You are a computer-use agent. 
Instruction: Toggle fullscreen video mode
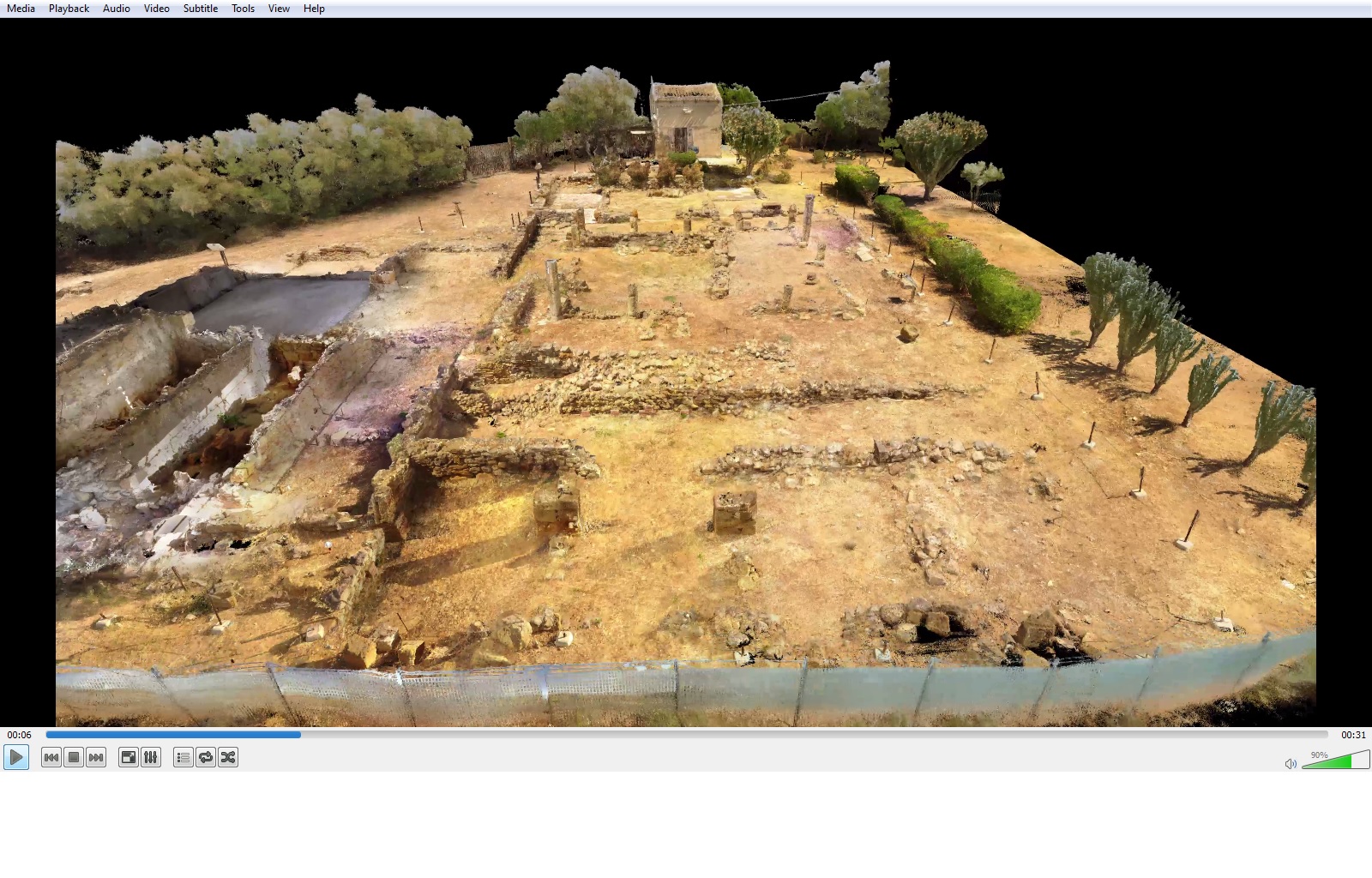coord(129,757)
